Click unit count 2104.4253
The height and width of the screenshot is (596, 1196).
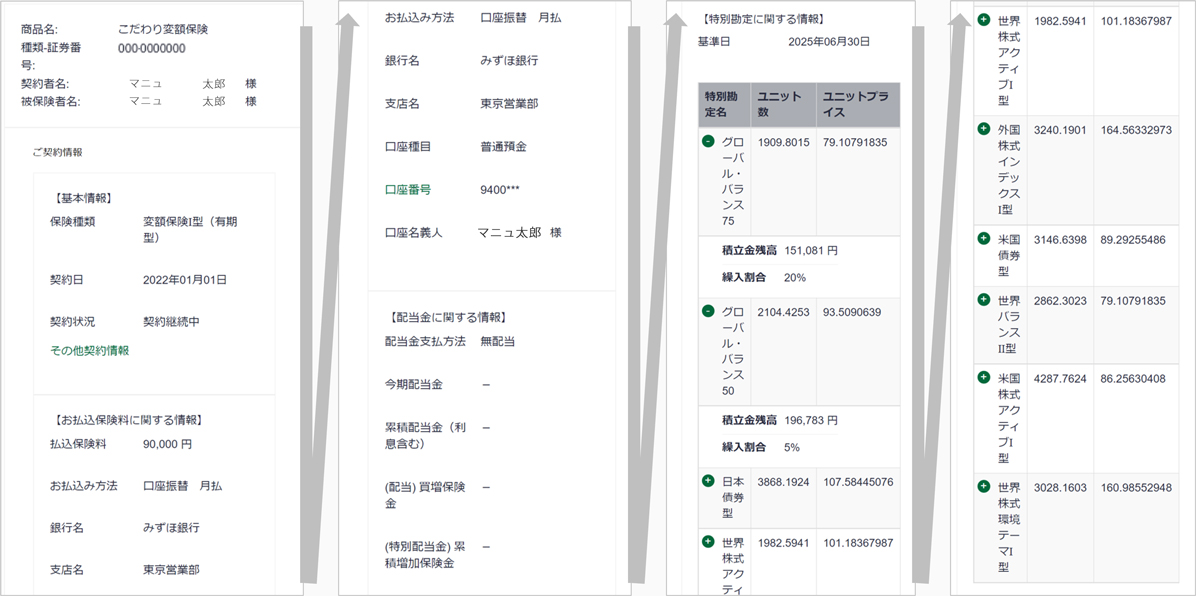pyautogui.click(x=783, y=311)
